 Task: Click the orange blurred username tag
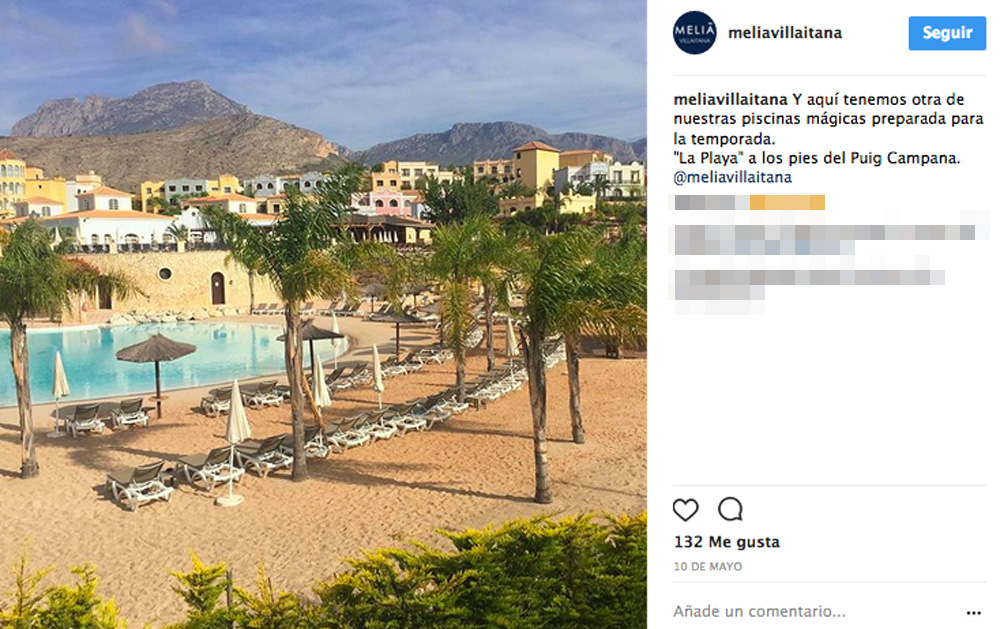coord(787,203)
